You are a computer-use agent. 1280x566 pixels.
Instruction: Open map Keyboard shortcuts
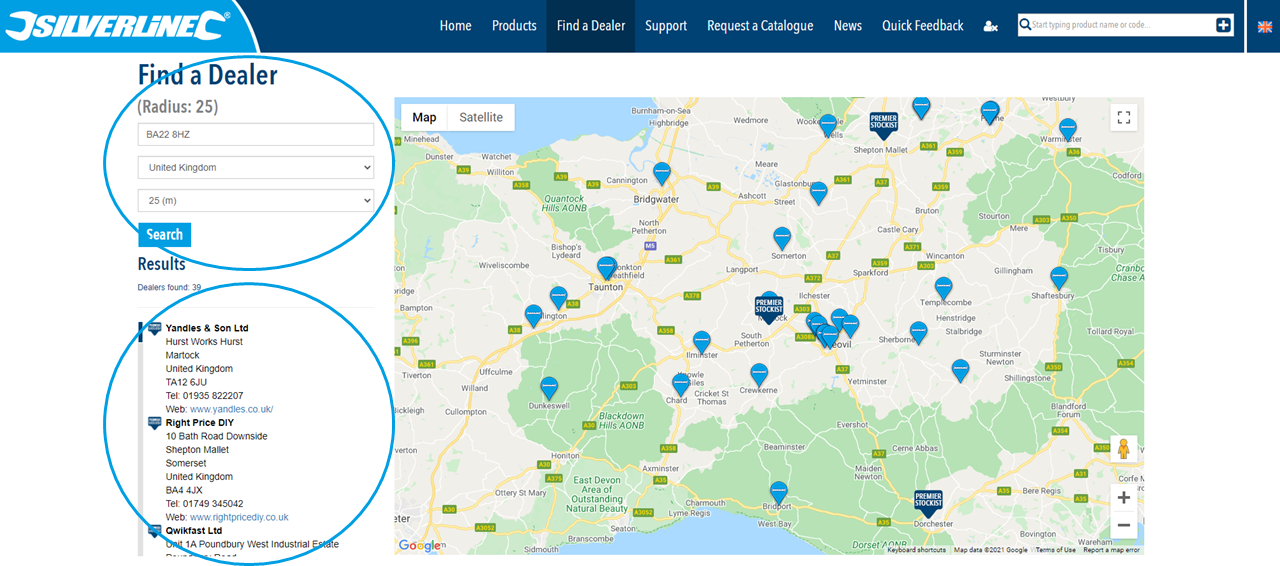(x=917, y=550)
